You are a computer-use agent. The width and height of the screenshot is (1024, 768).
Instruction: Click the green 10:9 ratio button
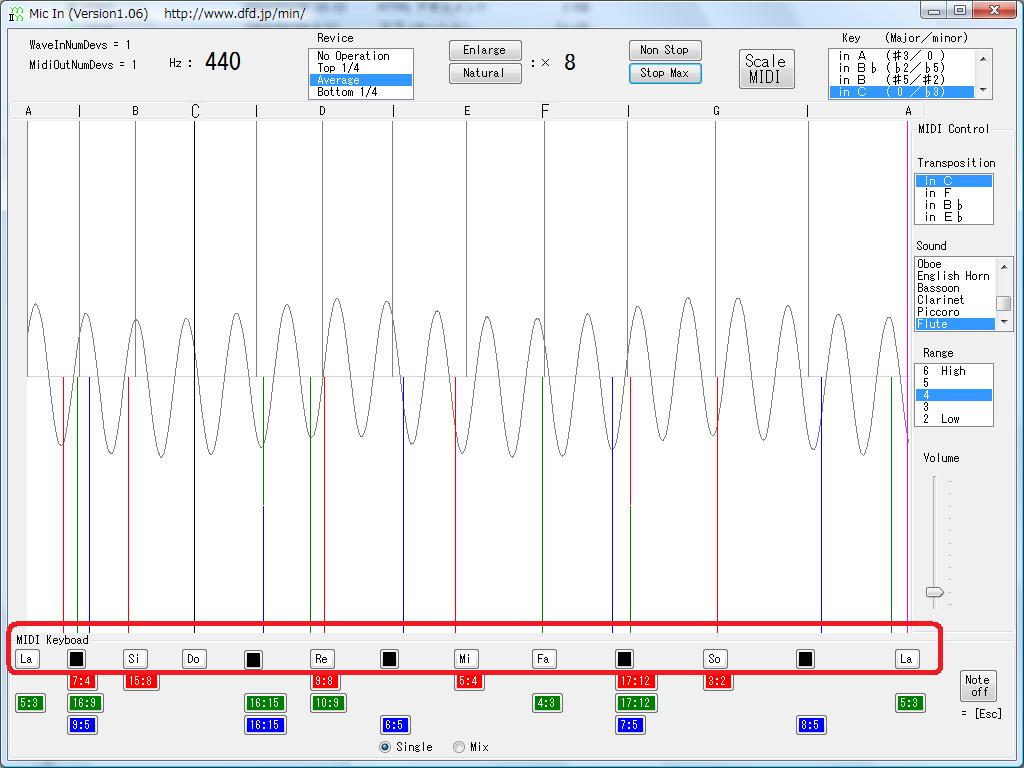tap(328, 703)
